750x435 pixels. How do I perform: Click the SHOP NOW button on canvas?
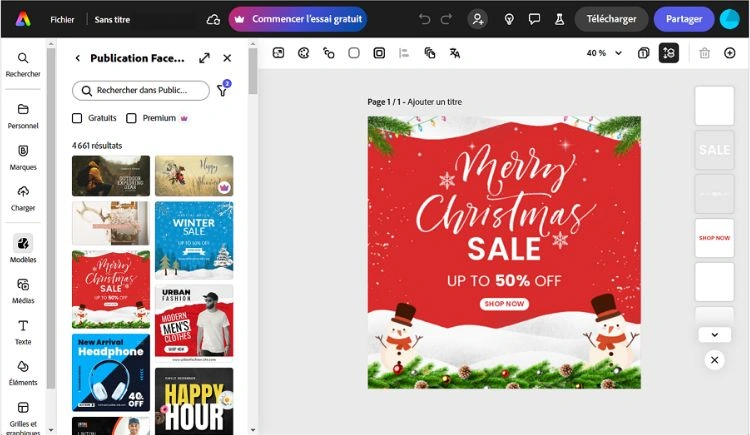[x=504, y=303]
